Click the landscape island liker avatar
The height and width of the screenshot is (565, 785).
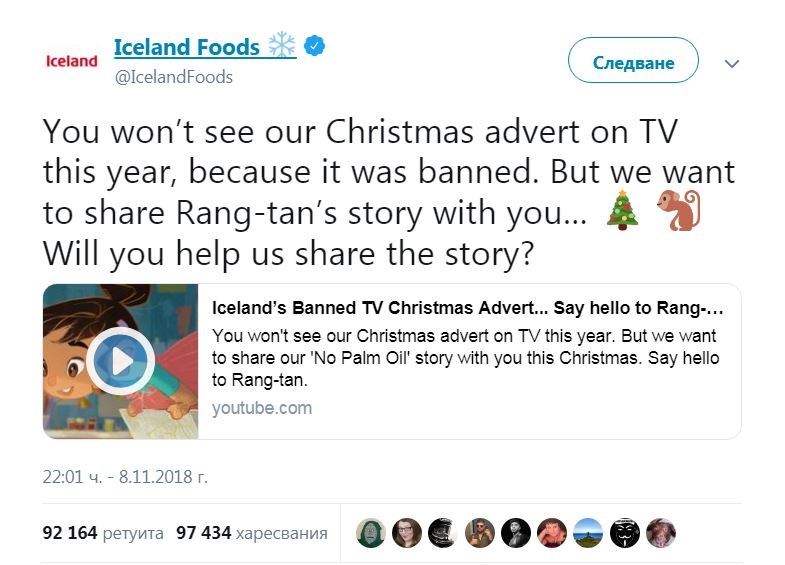coord(588,533)
